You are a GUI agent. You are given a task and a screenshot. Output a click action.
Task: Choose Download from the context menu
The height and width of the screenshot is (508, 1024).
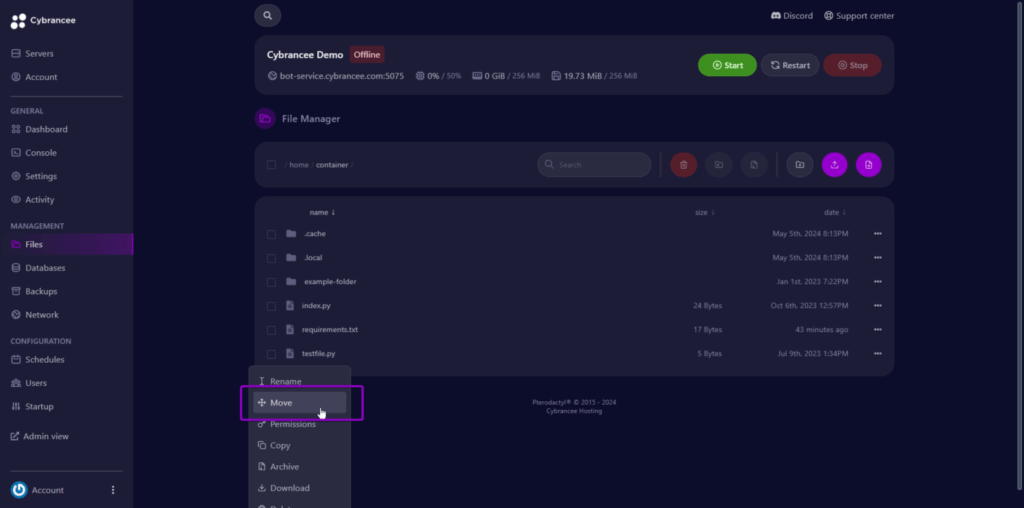(300, 488)
